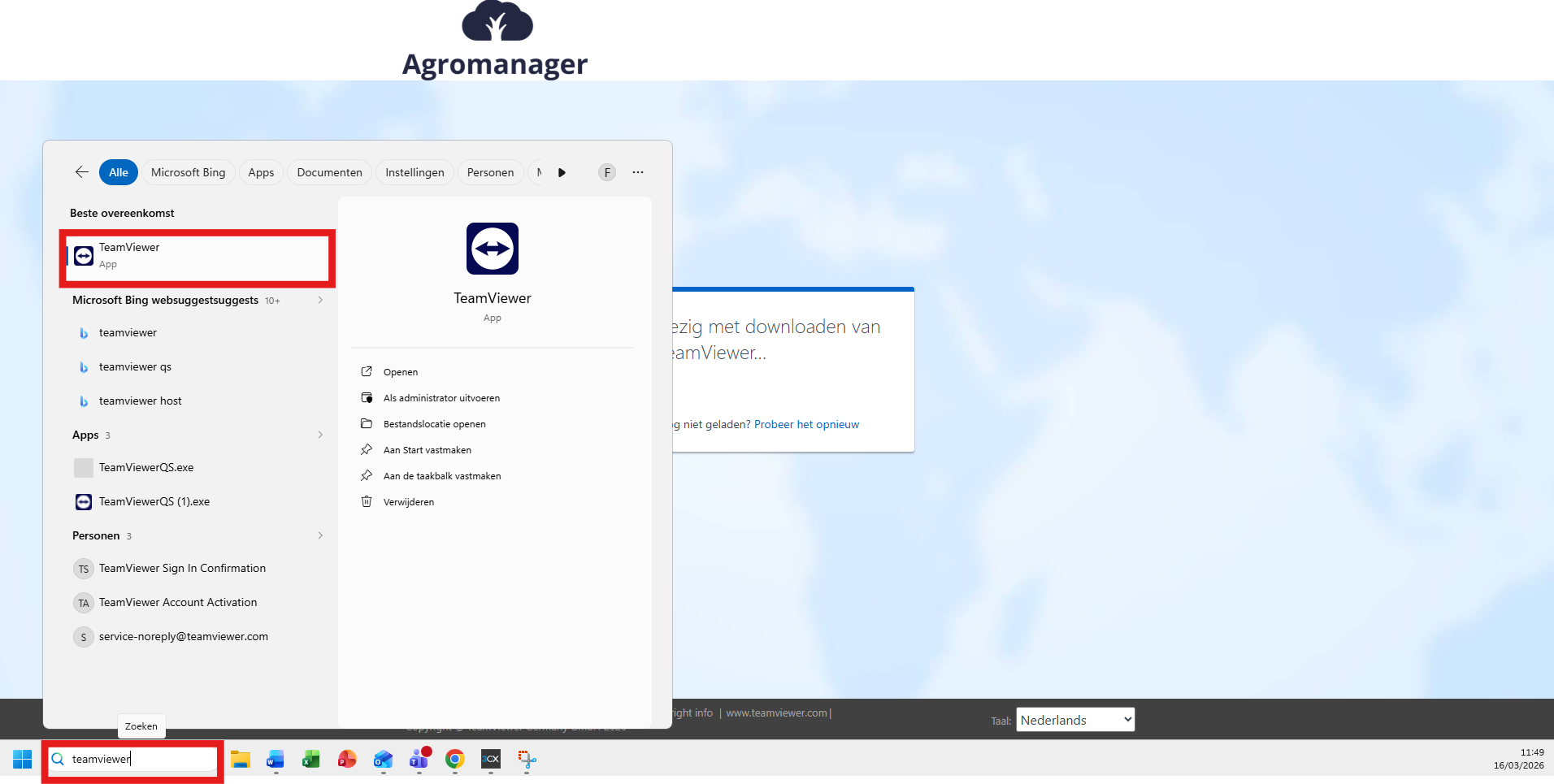Click the large TeamViewer icon in preview pane

(x=493, y=249)
